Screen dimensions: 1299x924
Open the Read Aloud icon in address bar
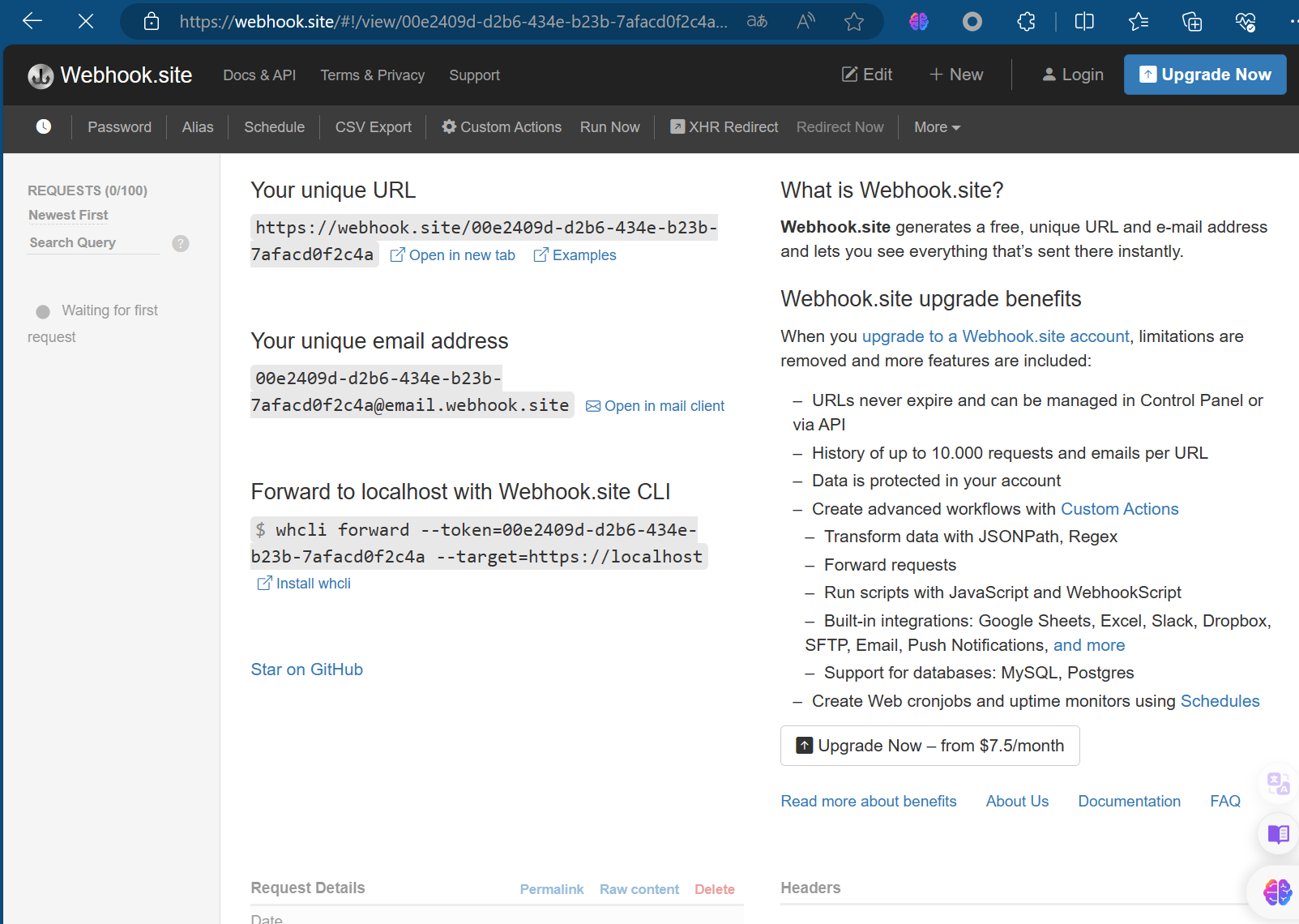(x=805, y=22)
